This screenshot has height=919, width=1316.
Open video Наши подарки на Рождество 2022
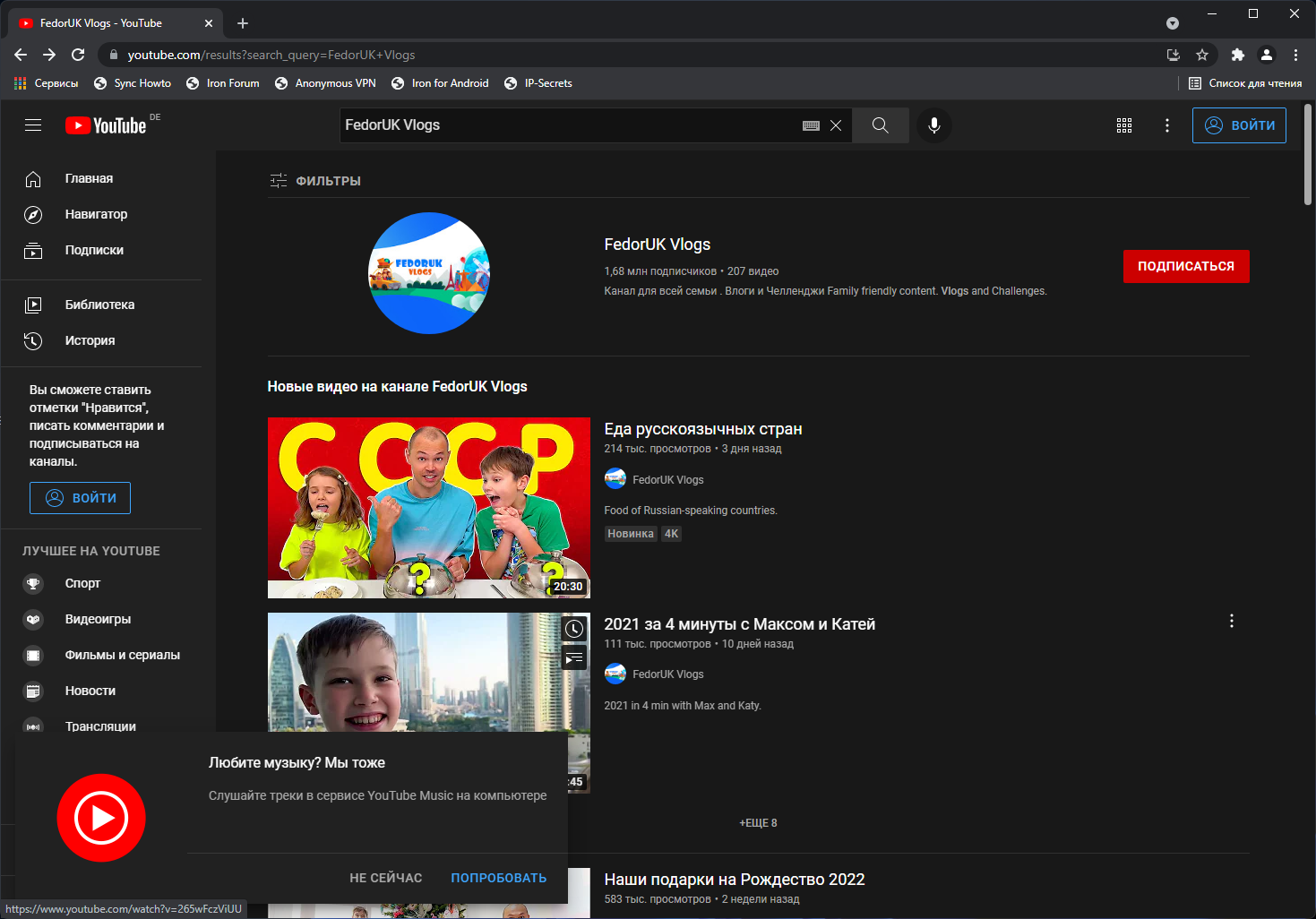[735, 880]
